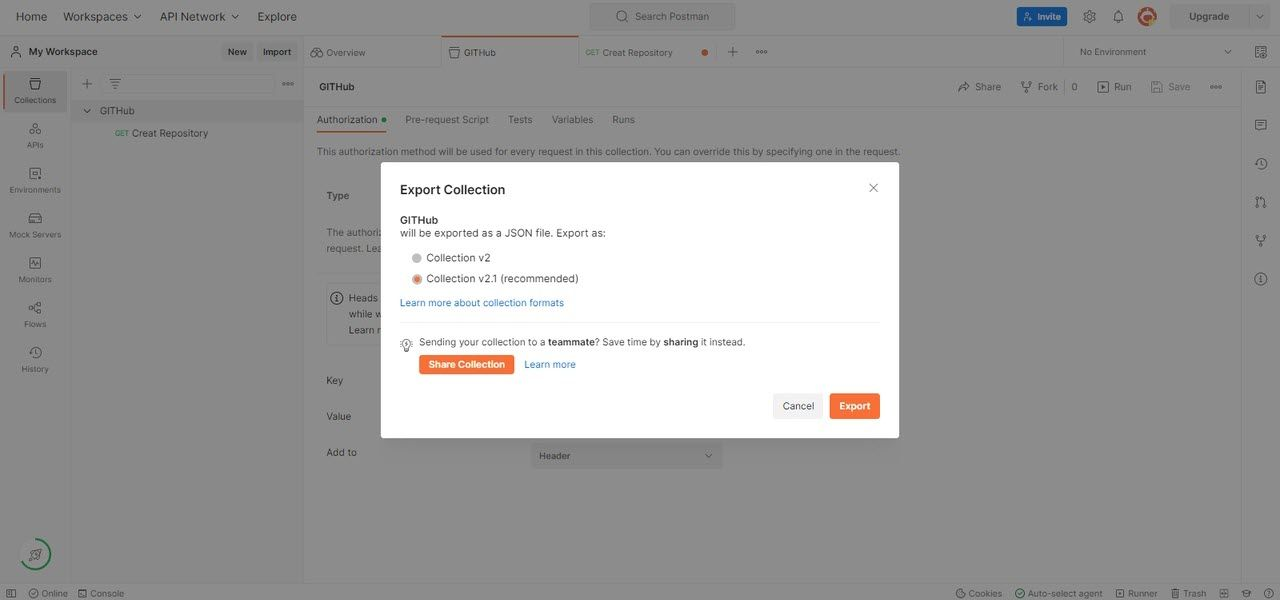The image size is (1280, 600).
Task: Open the sidebar three-dot options menu
Action: tap(288, 84)
